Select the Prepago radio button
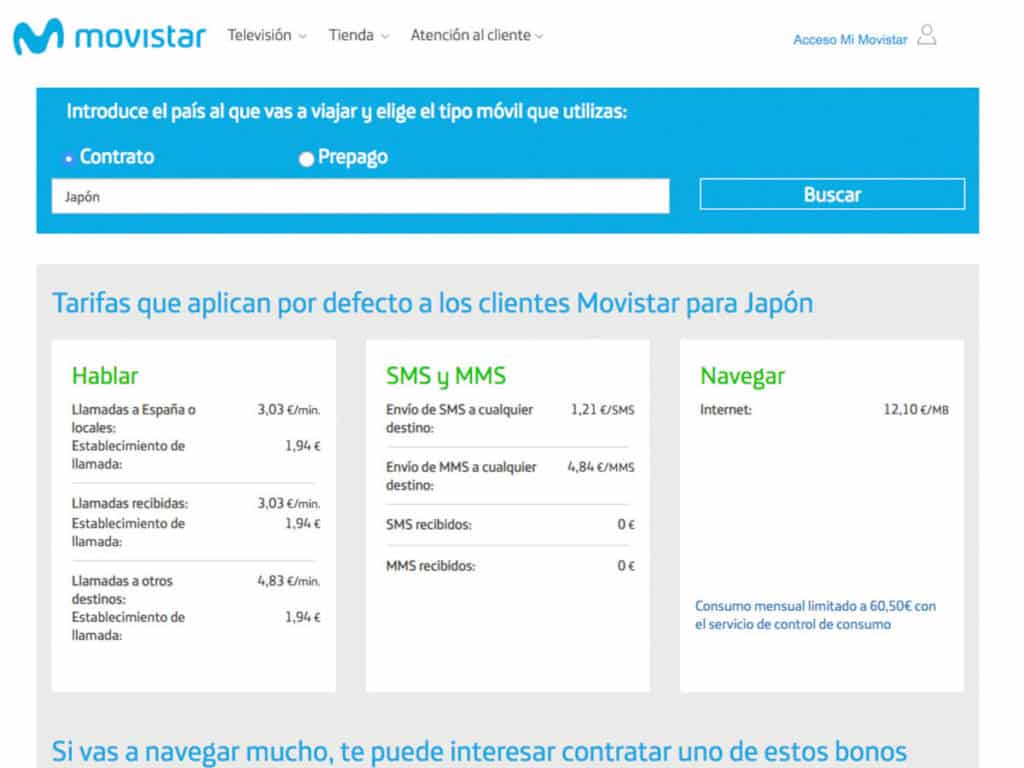The image size is (1024, 768). pyautogui.click(x=306, y=159)
